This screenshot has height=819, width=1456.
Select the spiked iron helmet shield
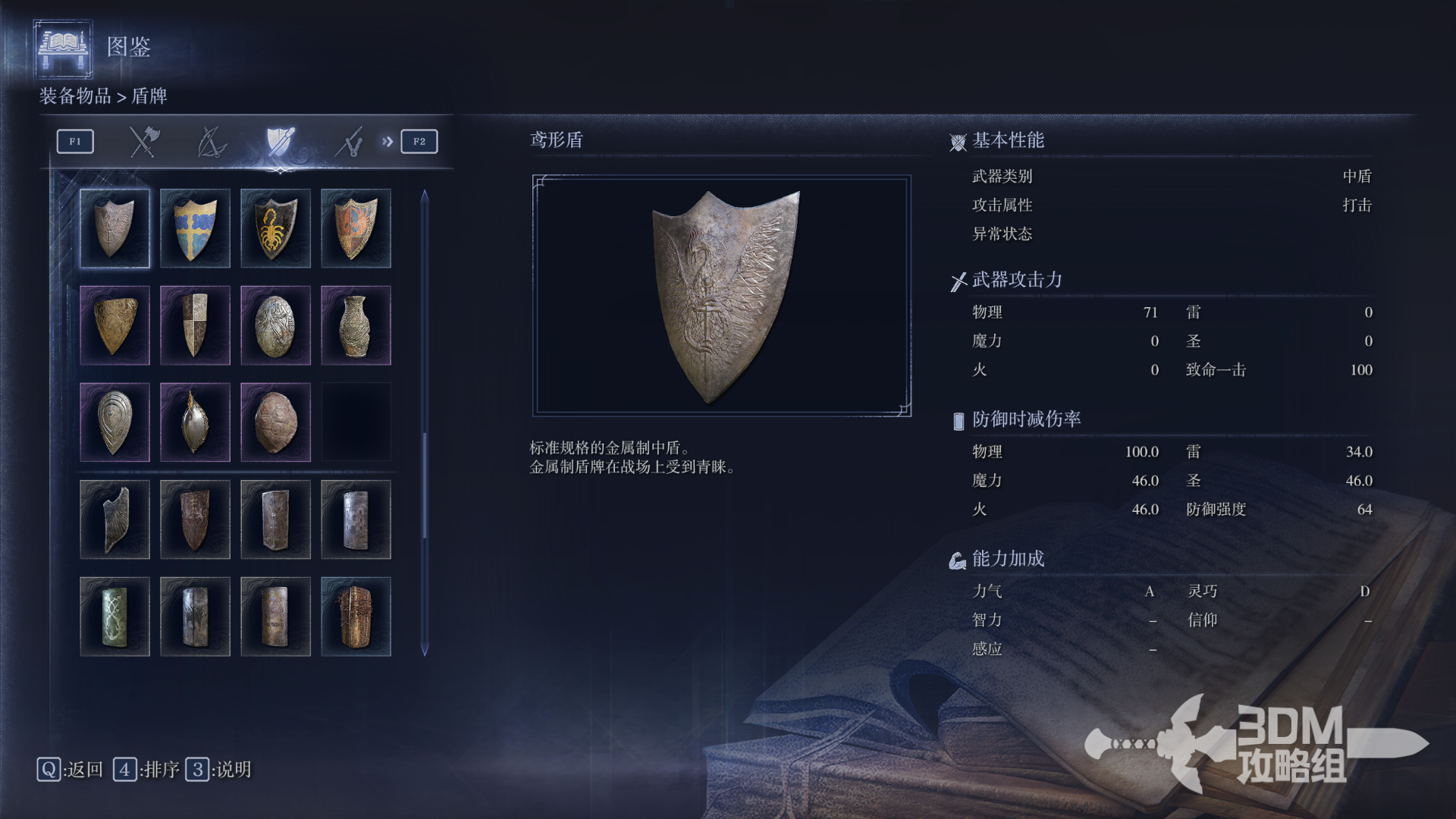(x=195, y=422)
